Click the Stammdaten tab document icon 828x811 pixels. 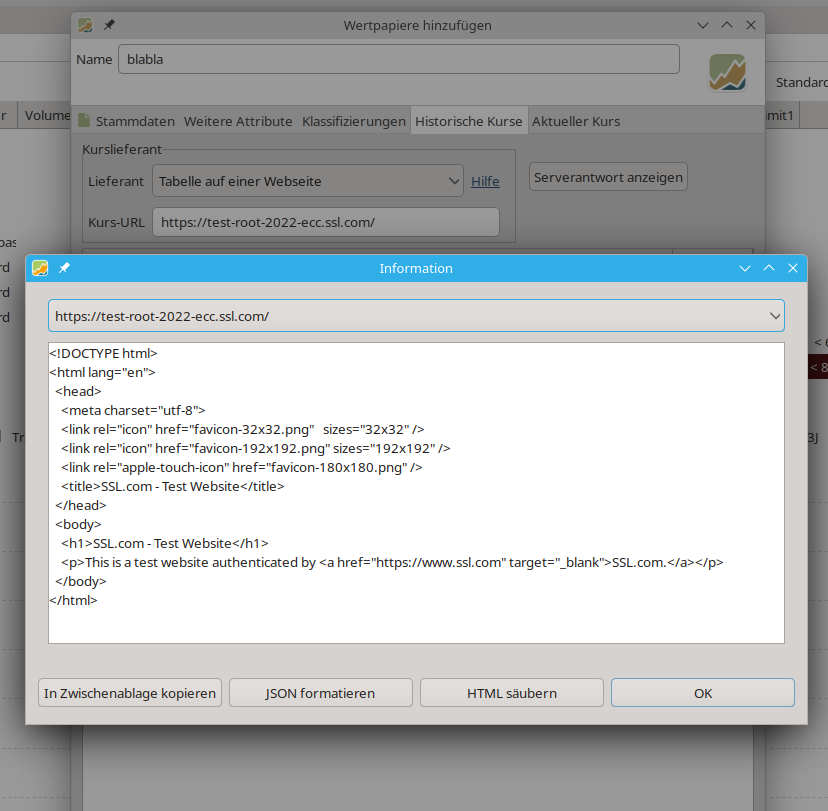85,121
